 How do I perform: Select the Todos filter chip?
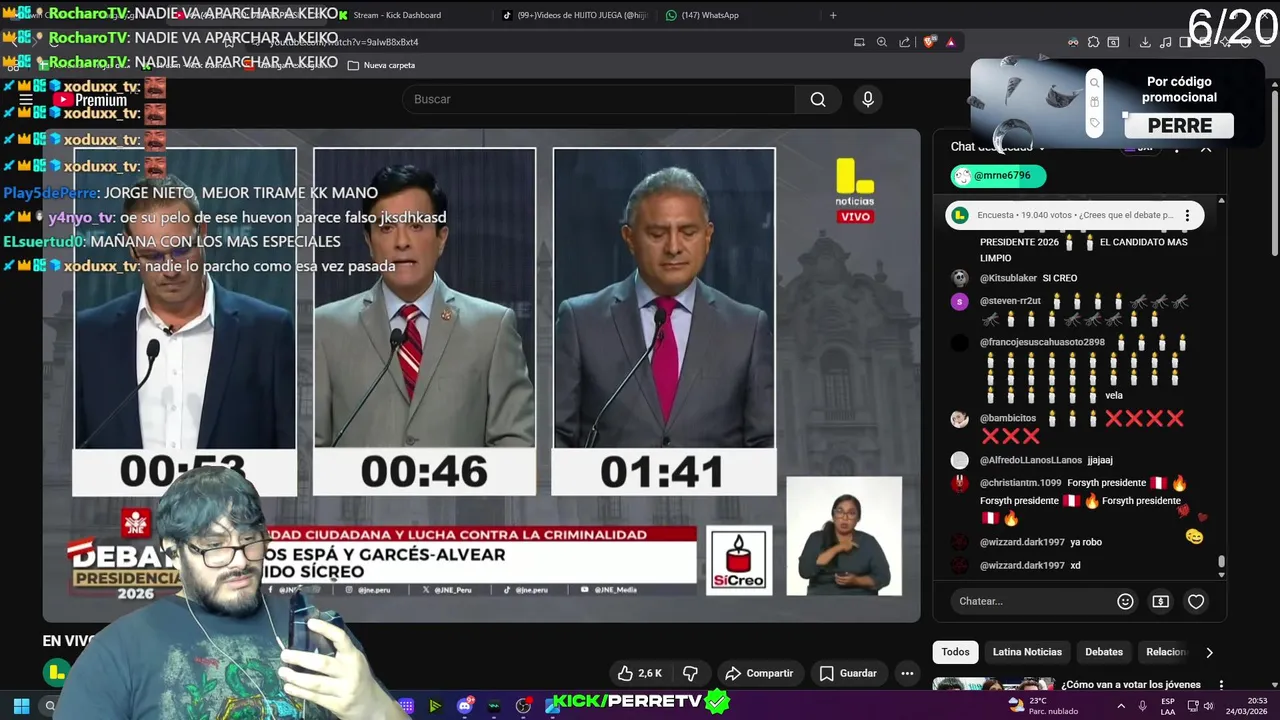[955, 652]
